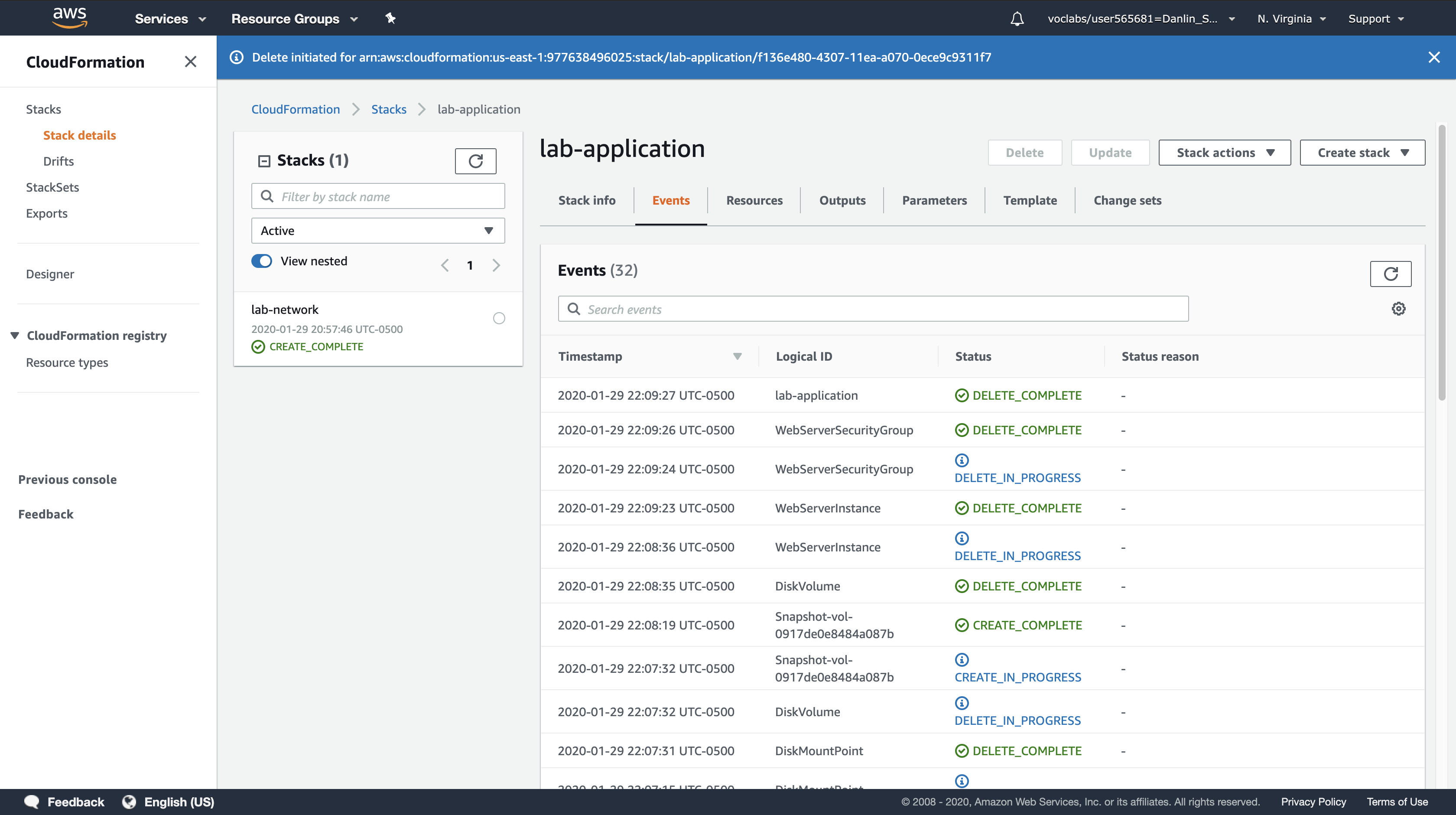
Task: Select the lab-network stack radio button
Action: click(498, 319)
